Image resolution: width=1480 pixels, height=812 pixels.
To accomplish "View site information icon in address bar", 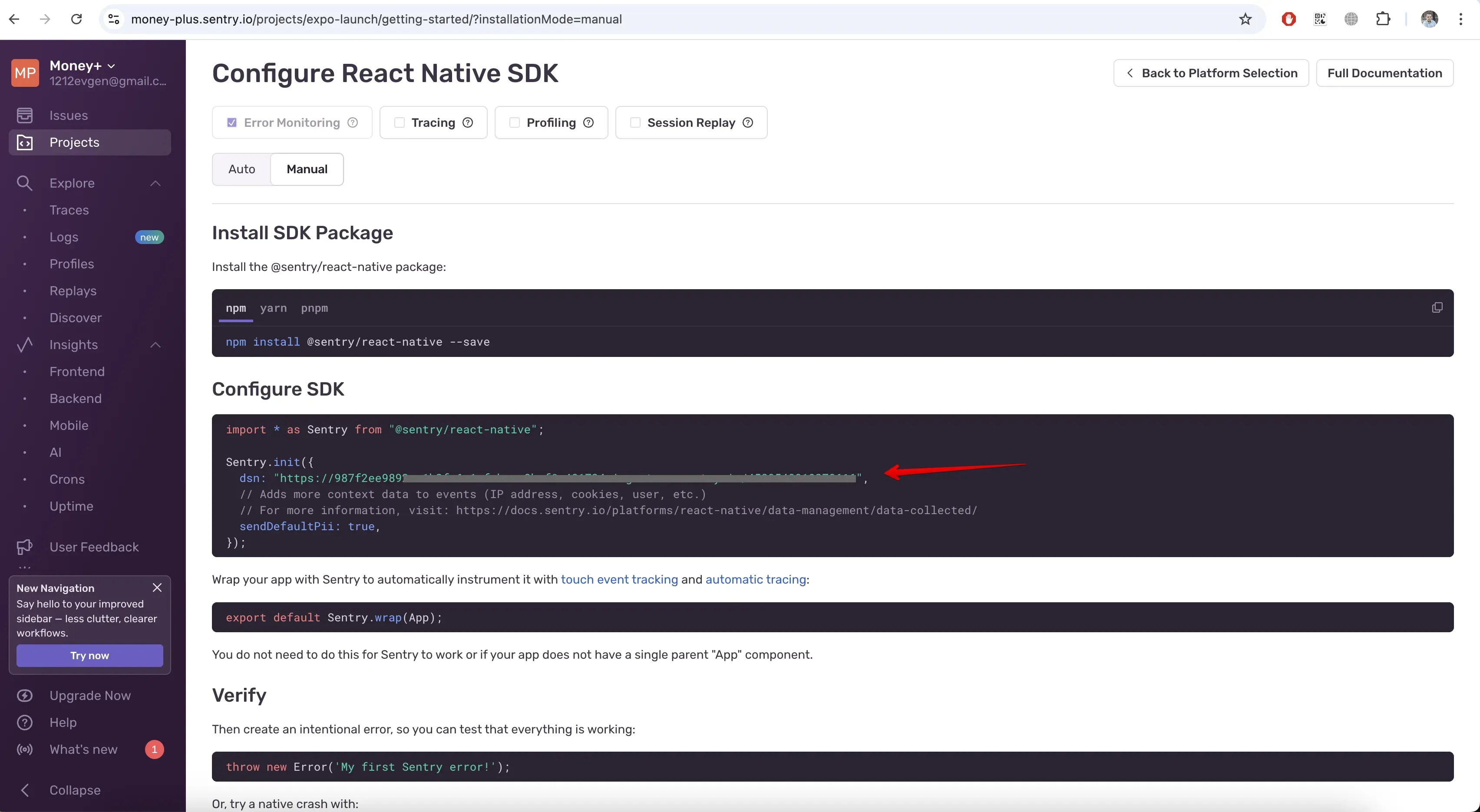I will 114,19.
